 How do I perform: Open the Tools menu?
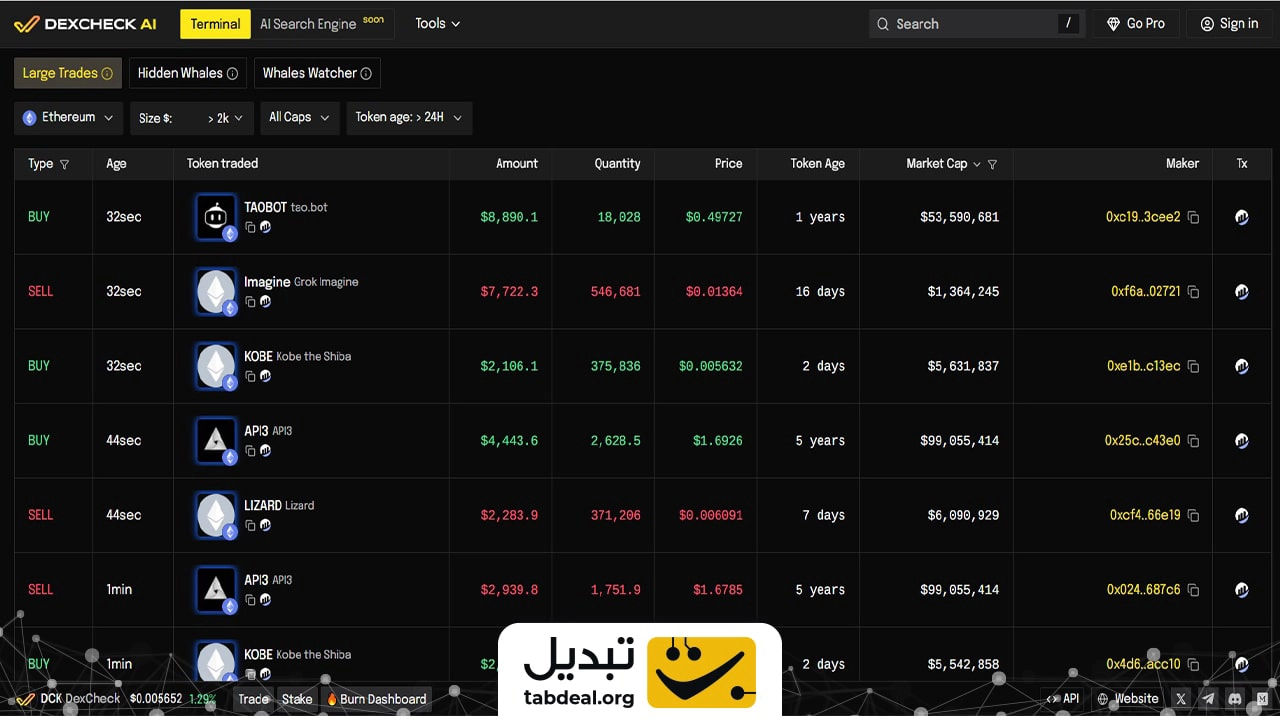pos(437,24)
